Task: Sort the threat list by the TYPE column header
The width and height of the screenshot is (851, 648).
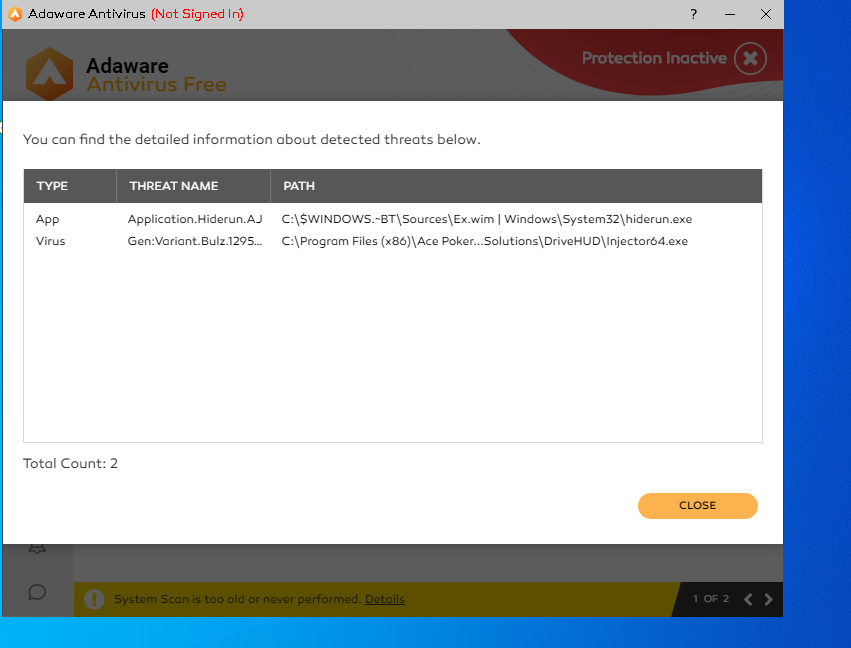Action: pos(70,186)
